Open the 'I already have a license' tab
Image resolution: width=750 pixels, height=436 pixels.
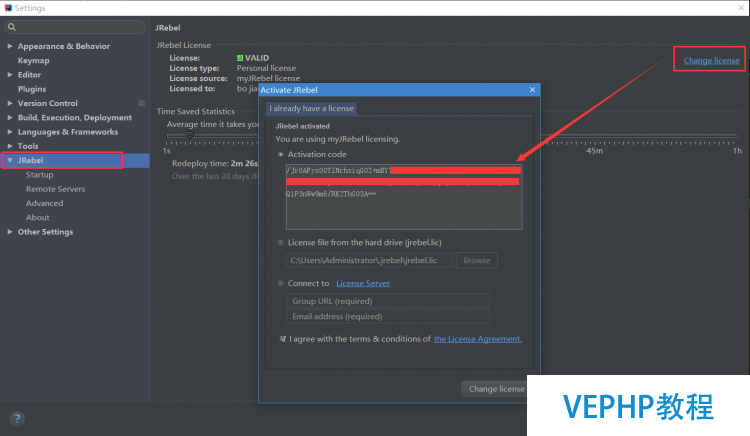(311, 109)
